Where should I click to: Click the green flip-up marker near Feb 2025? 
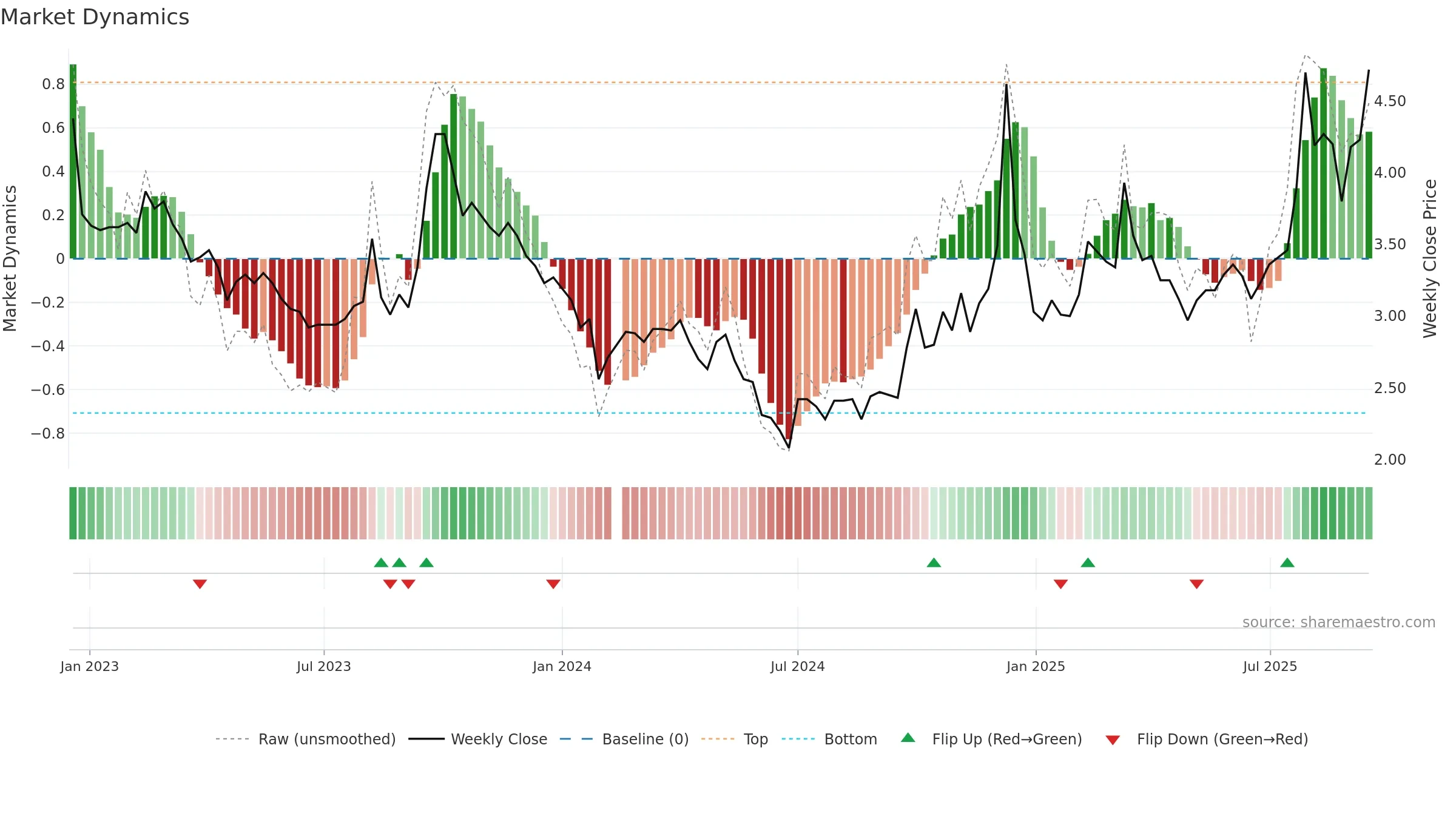click(x=1088, y=562)
